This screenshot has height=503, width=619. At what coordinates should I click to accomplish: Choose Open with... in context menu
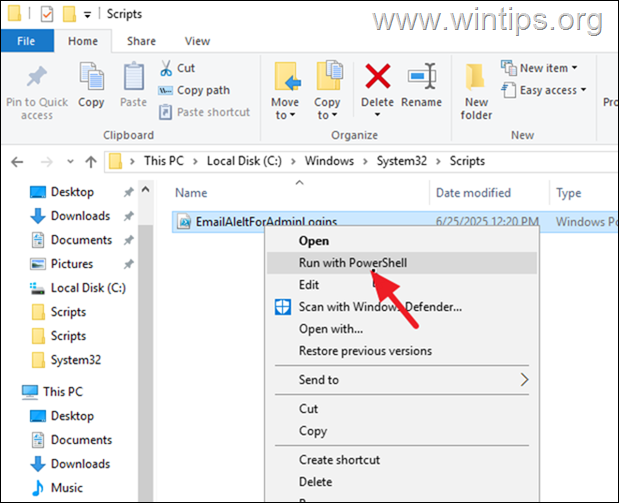(401, 329)
